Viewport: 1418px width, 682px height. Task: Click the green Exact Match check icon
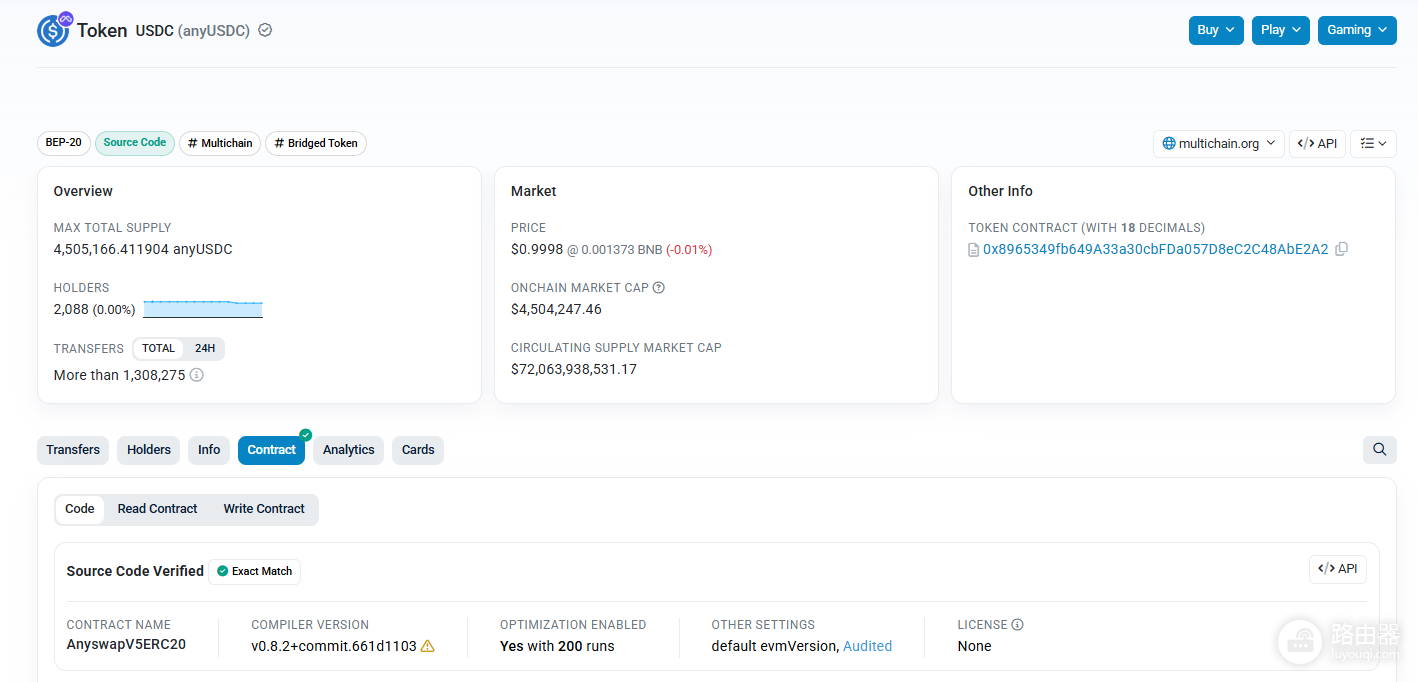tap(223, 571)
